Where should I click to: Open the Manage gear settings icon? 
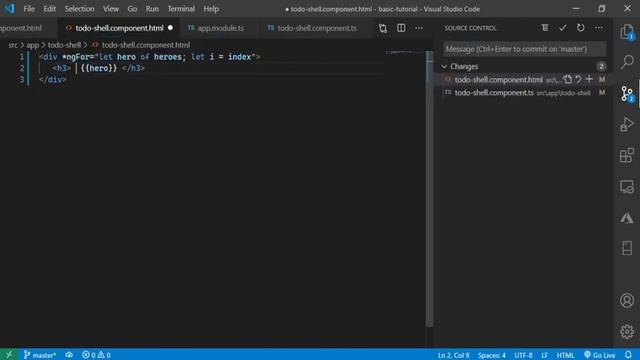point(627,331)
